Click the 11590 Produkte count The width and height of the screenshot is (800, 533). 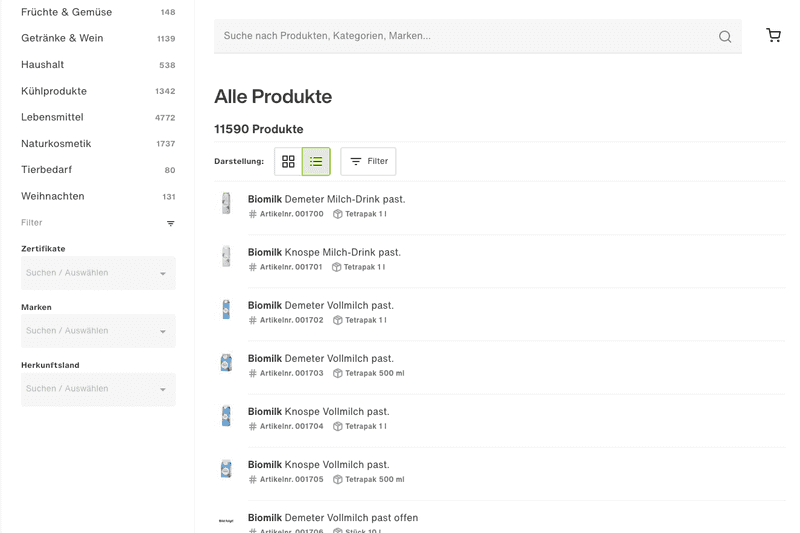click(259, 129)
